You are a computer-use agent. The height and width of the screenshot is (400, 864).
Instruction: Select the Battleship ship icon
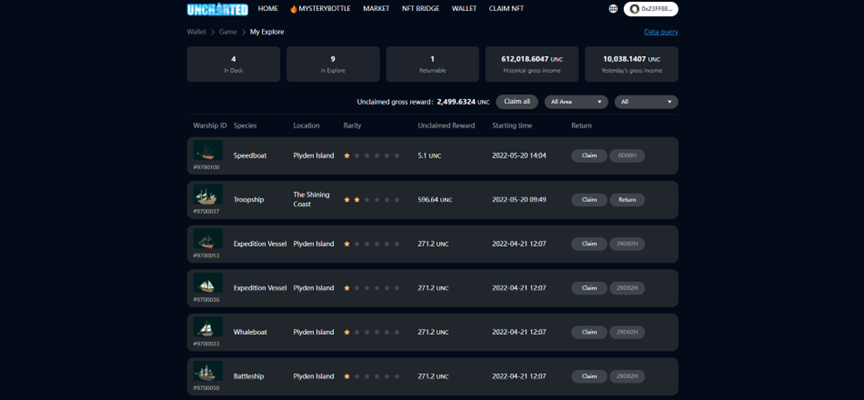pyautogui.click(x=208, y=372)
